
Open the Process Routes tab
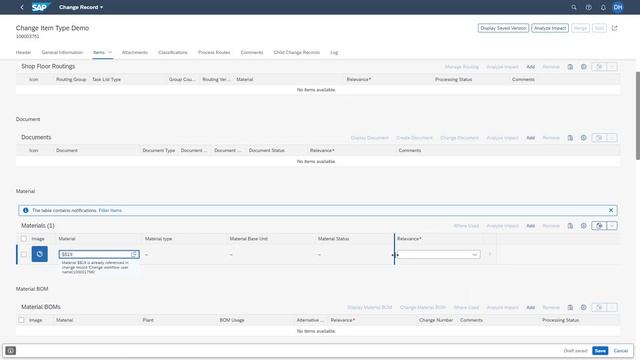(x=214, y=52)
